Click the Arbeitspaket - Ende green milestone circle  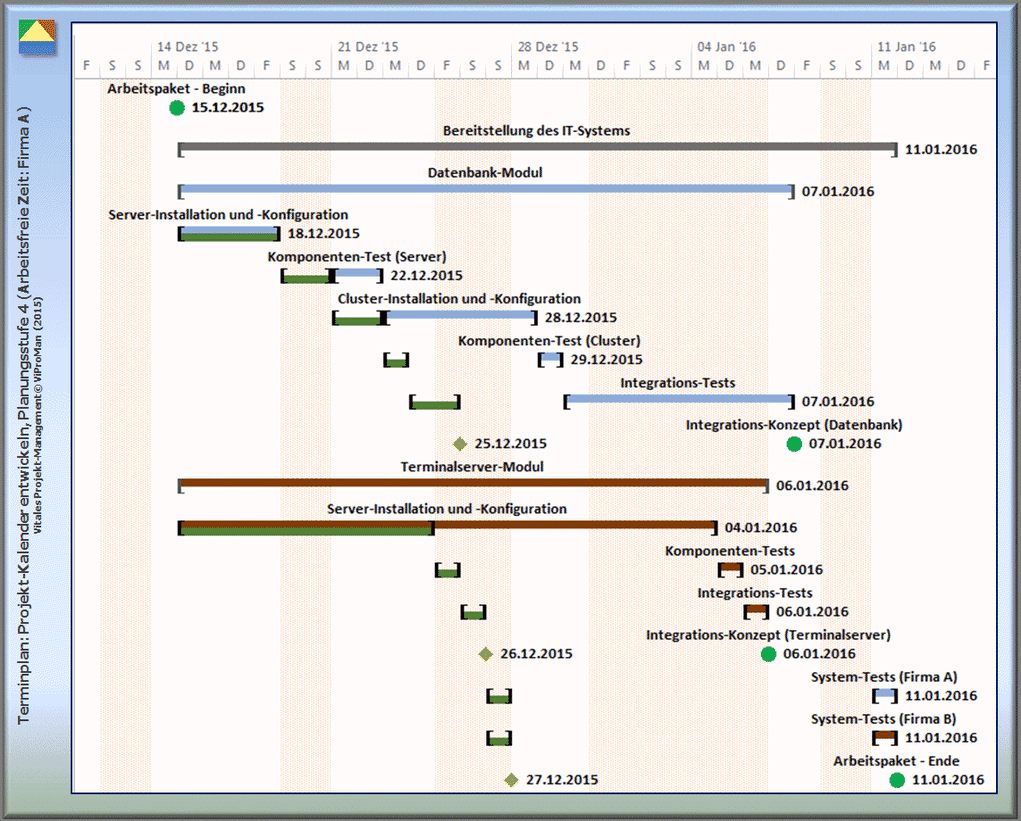[x=897, y=780]
